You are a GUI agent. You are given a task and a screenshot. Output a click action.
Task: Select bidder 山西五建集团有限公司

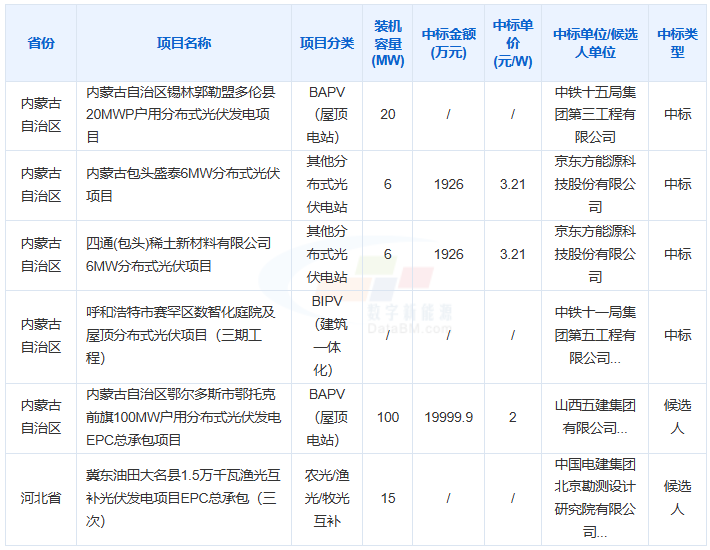(595, 417)
